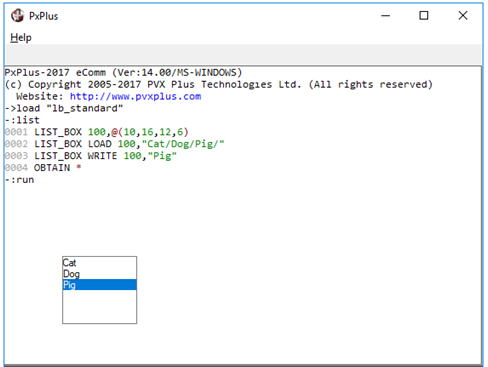Viewport: 488px width, 367px height.
Task: Click the OBTAIN * line 0004
Action: (43, 168)
